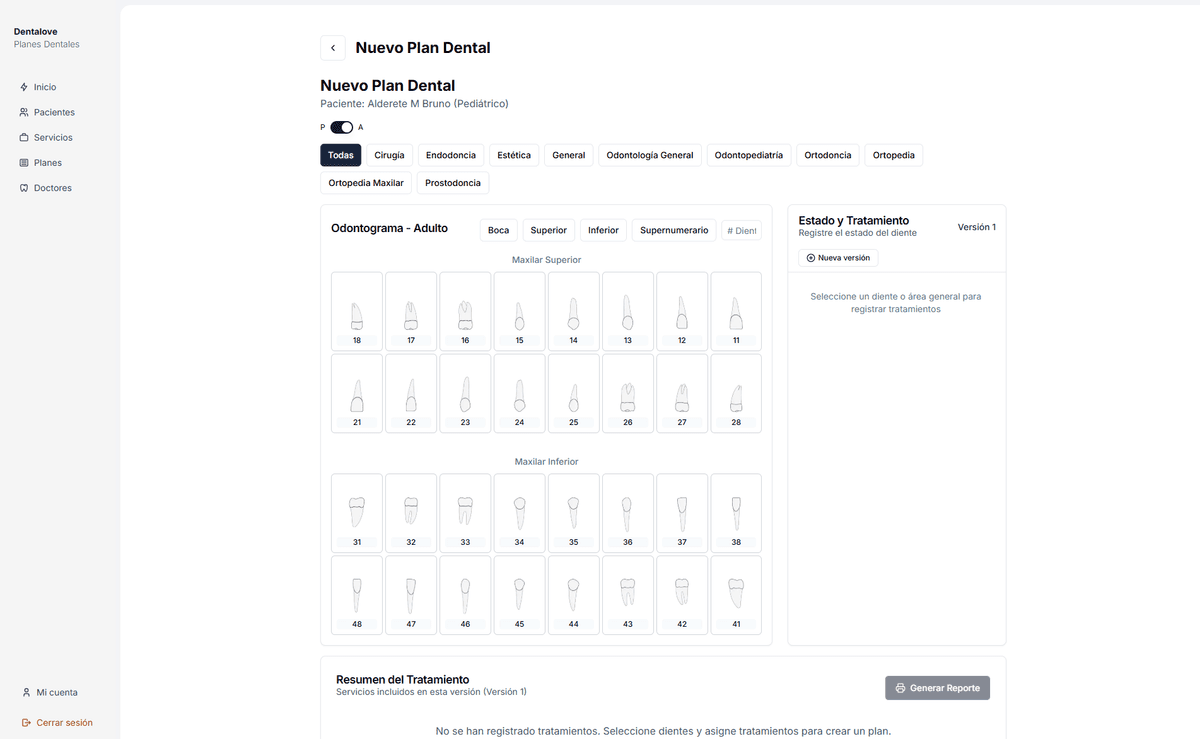Filter by Cirugía category
The height and width of the screenshot is (739, 1200).
(390, 155)
